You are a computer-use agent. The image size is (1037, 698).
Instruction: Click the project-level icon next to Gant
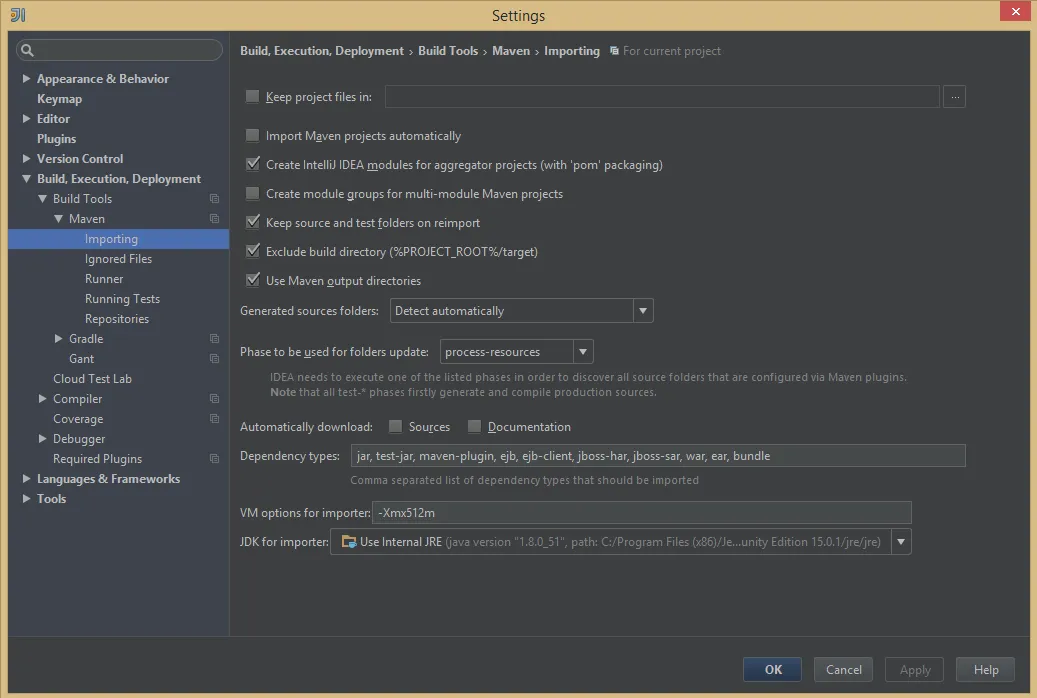point(214,359)
